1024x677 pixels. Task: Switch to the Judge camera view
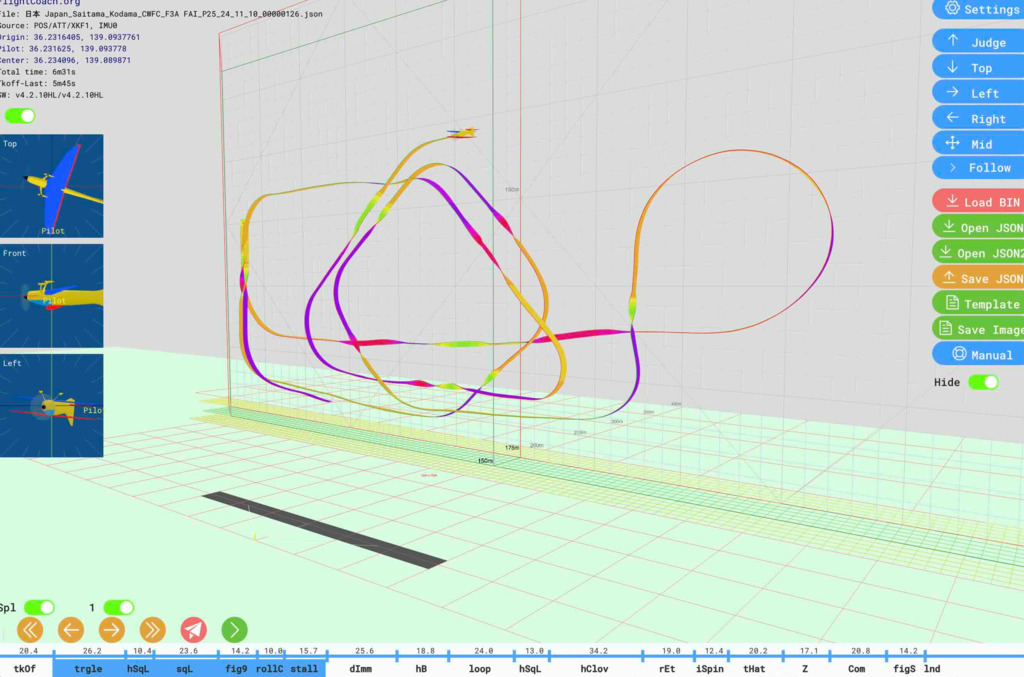click(x=979, y=42)
